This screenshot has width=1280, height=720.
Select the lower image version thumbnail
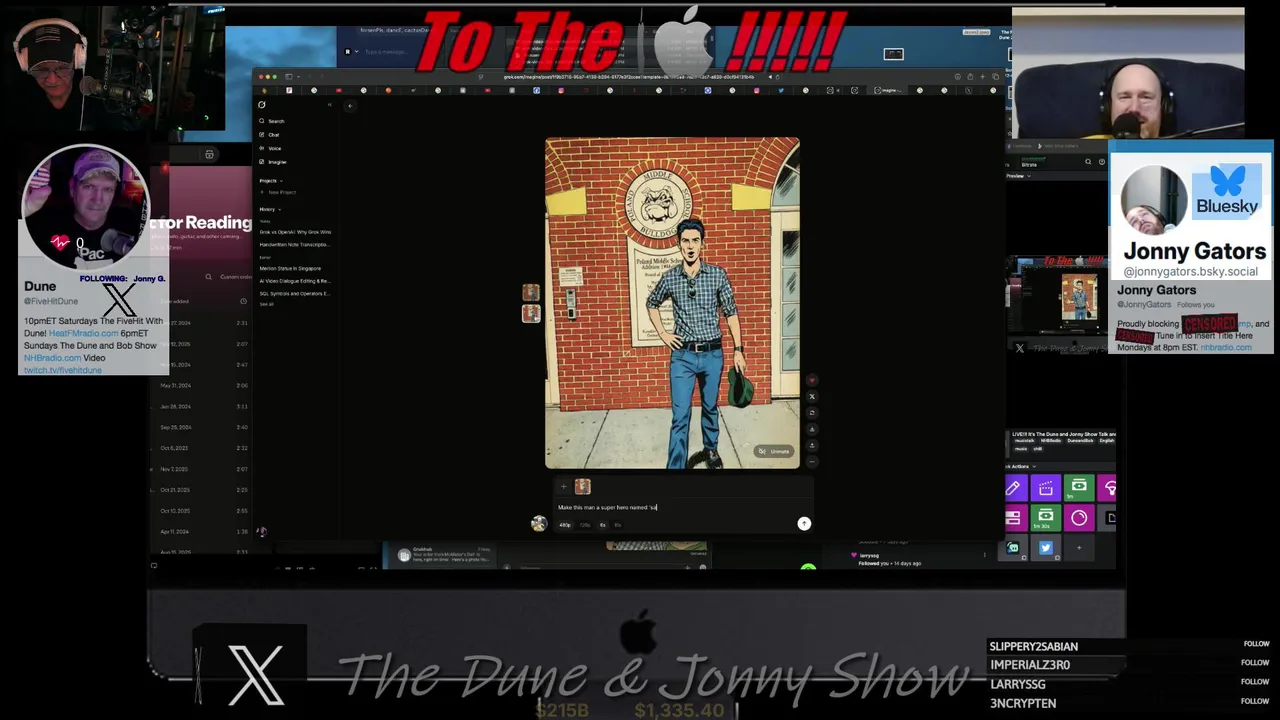pos(531,313)
